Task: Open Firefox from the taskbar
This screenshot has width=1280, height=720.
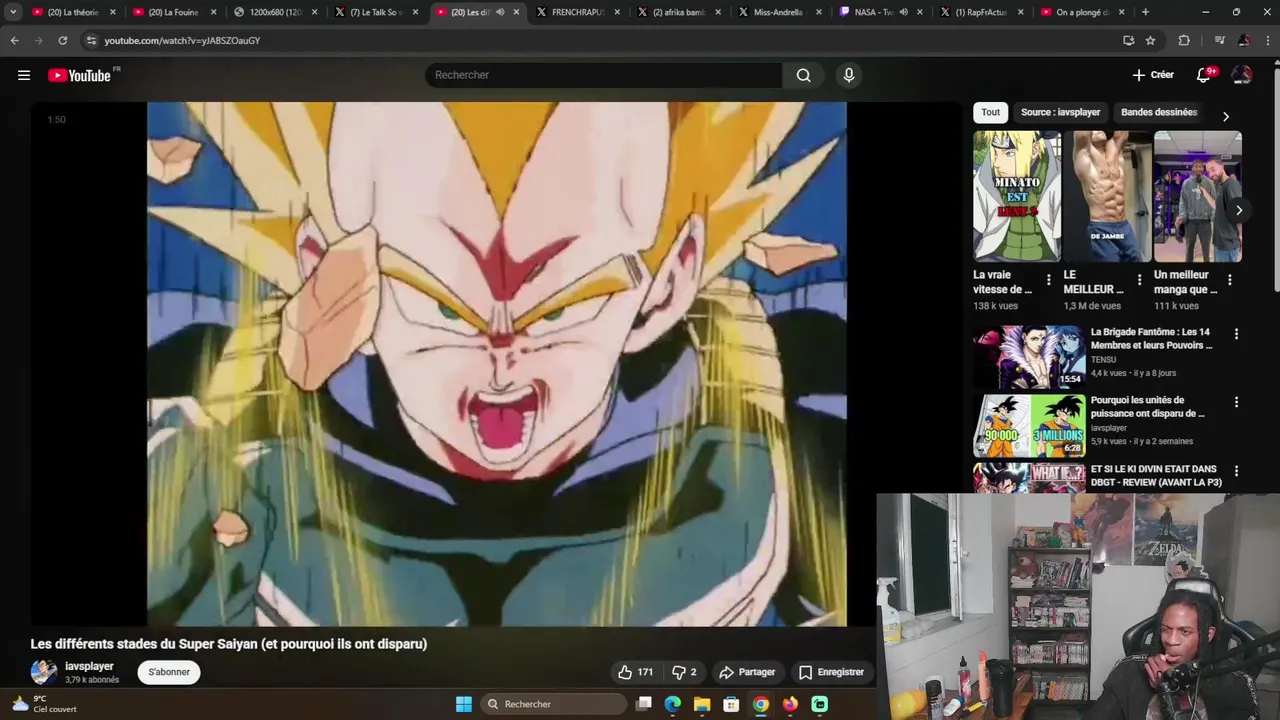Action: click(x=790, y=704)
